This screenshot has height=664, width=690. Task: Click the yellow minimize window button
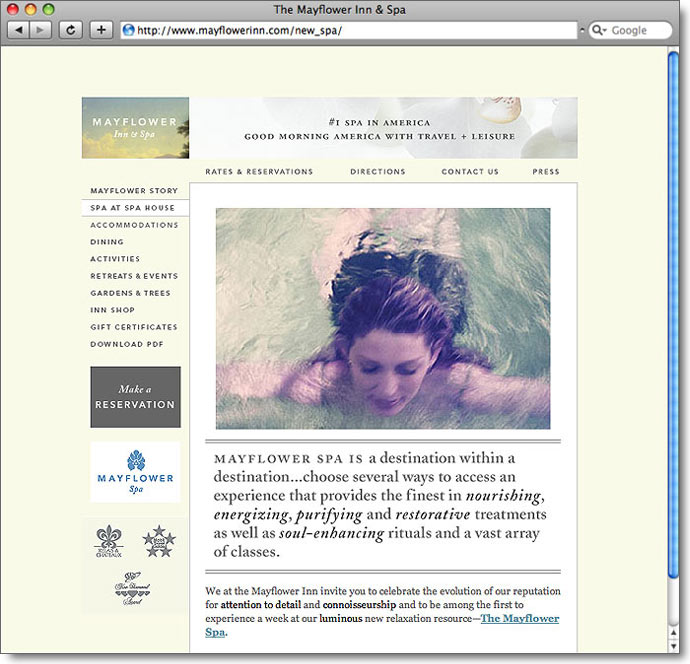(x=31, y=9)
